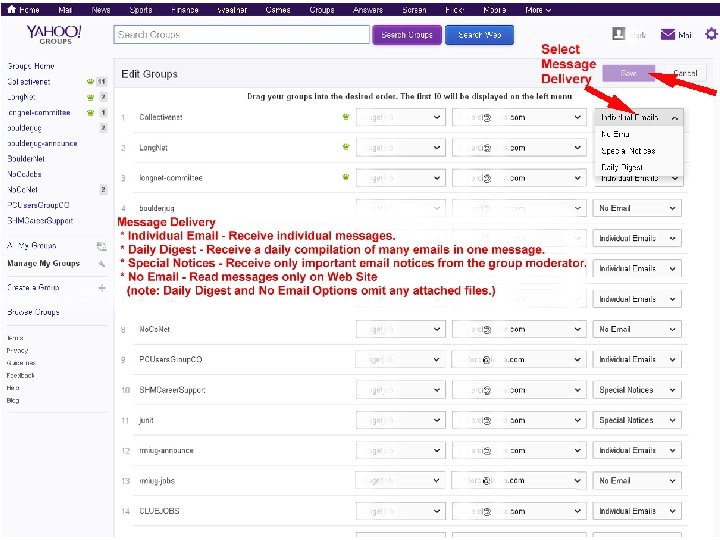Open the SHMCareerSupport Special Notices dropdown

(x=637, y=390)
